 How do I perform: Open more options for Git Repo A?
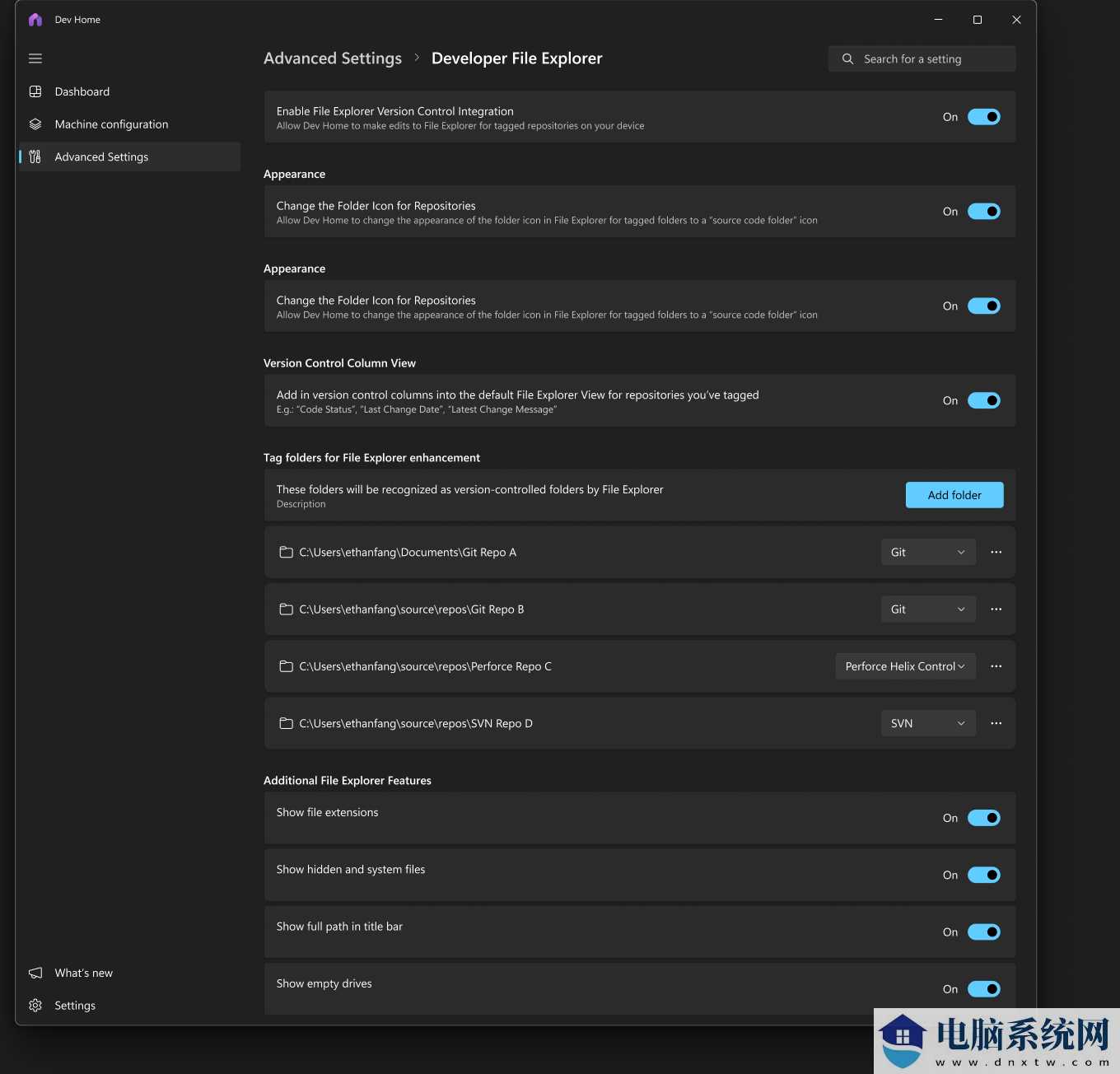pos(996,552)
